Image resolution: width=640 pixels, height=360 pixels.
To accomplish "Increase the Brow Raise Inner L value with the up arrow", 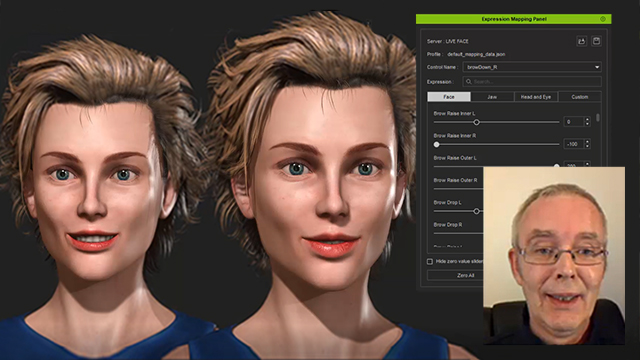I will 587,120.
